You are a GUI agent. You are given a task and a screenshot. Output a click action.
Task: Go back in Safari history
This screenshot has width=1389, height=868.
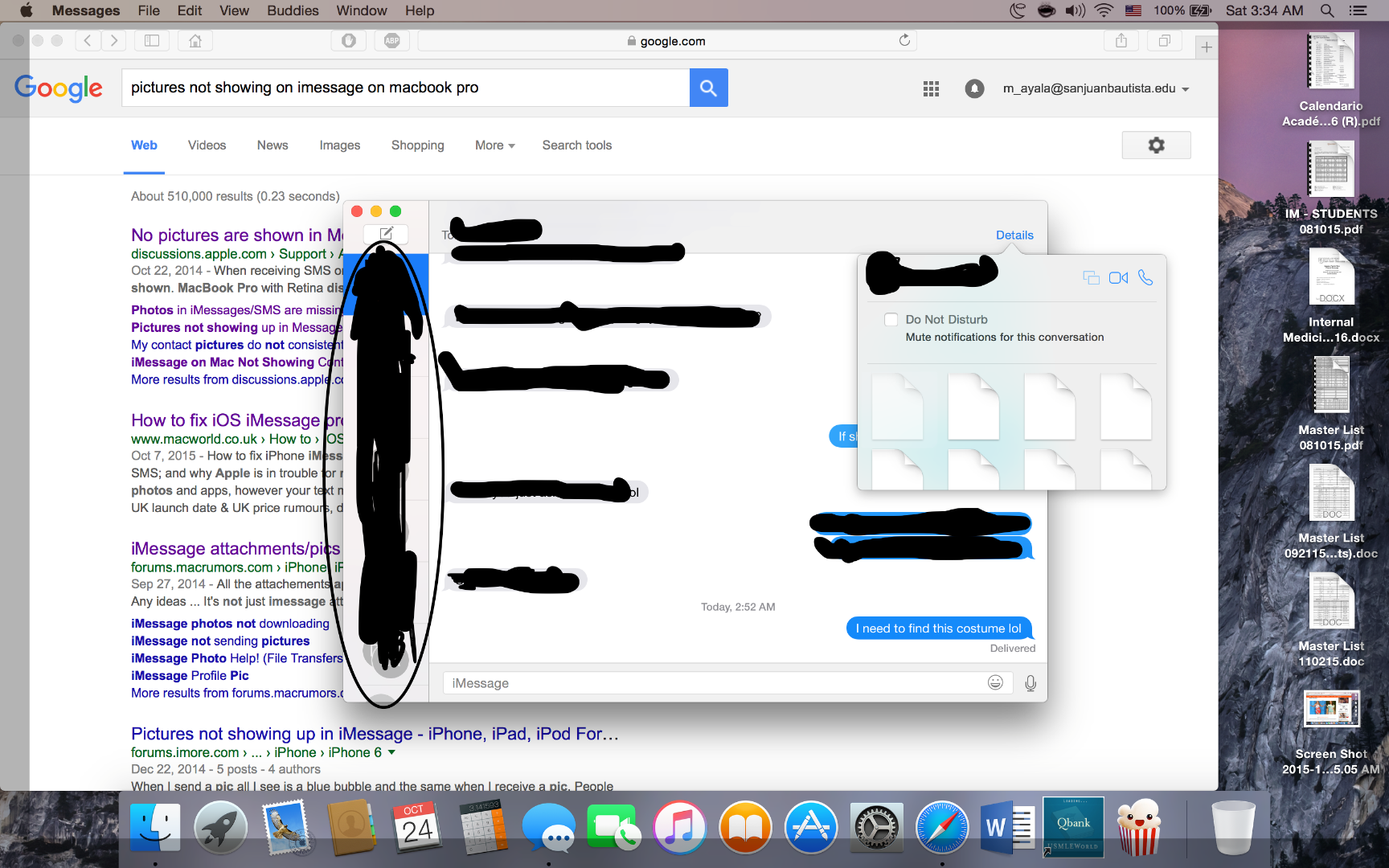pyautogui.click(x=88, y=40)
